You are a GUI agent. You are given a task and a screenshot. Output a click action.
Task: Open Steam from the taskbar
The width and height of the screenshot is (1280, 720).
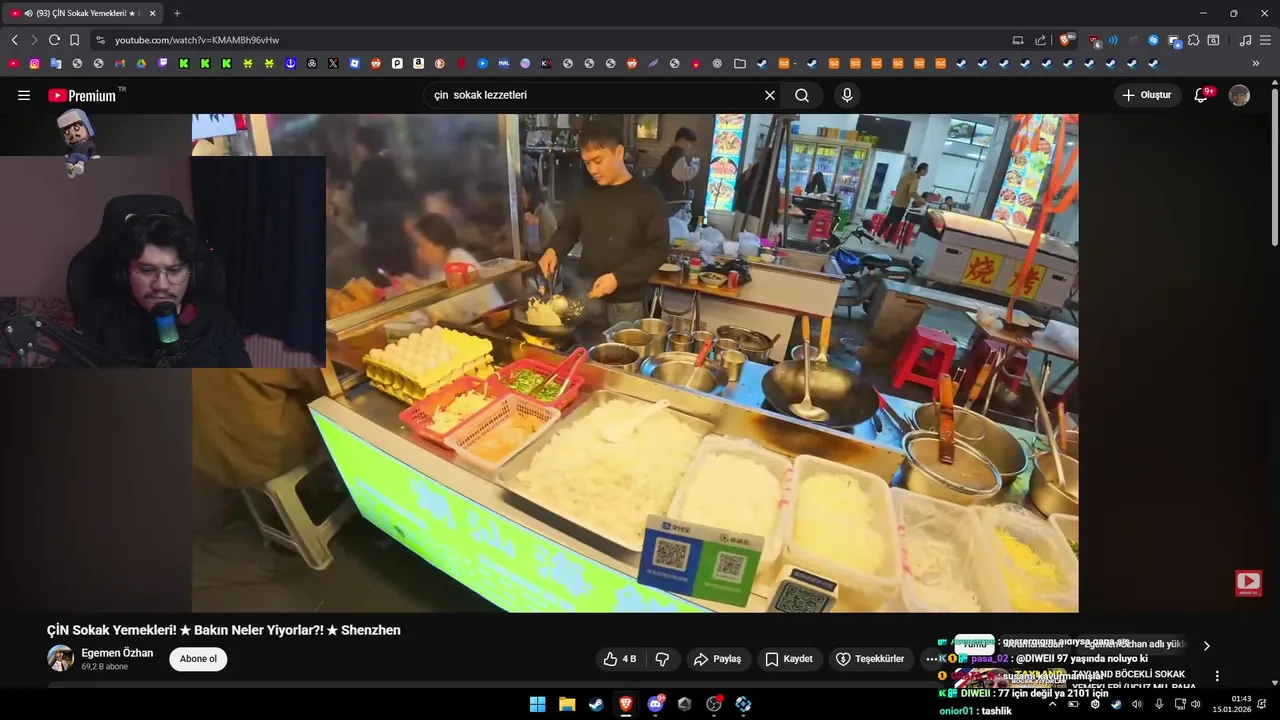coord(596,704)
